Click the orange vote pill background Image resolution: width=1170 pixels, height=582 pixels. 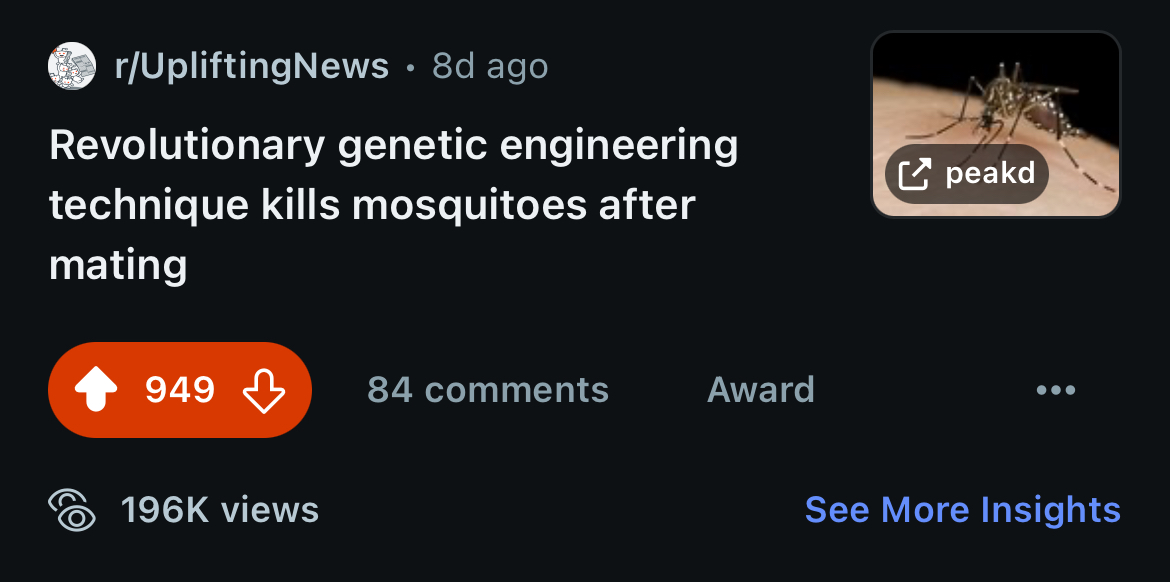pyautogui.click(x=180, y=389)
